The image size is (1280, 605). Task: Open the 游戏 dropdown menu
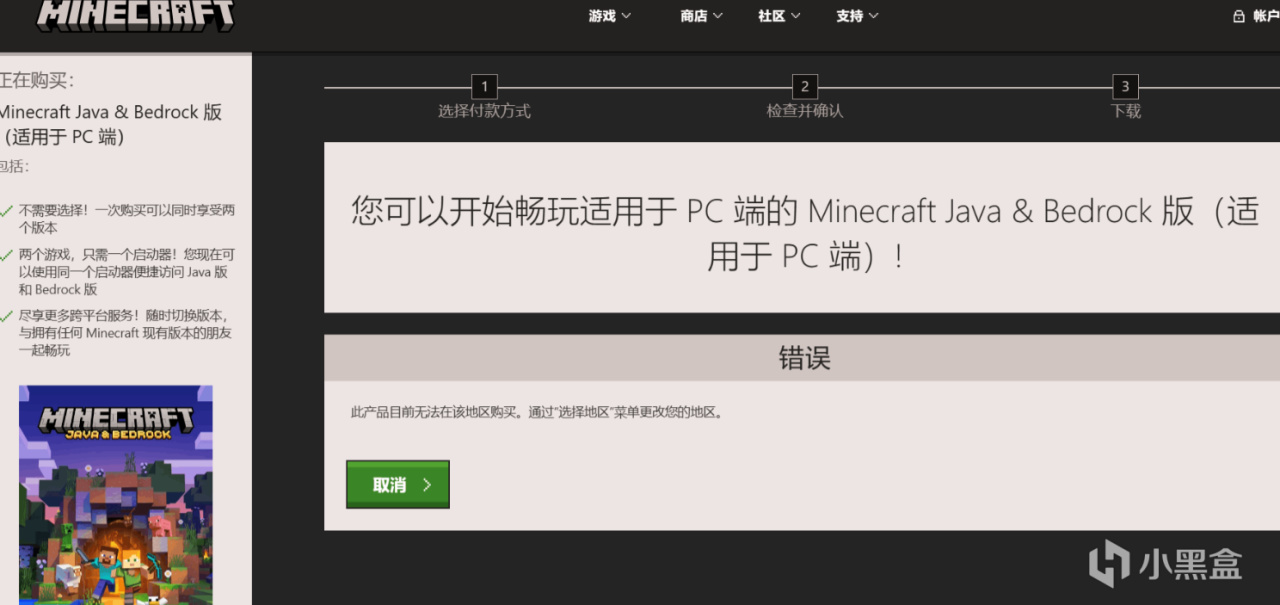[610, 16]
